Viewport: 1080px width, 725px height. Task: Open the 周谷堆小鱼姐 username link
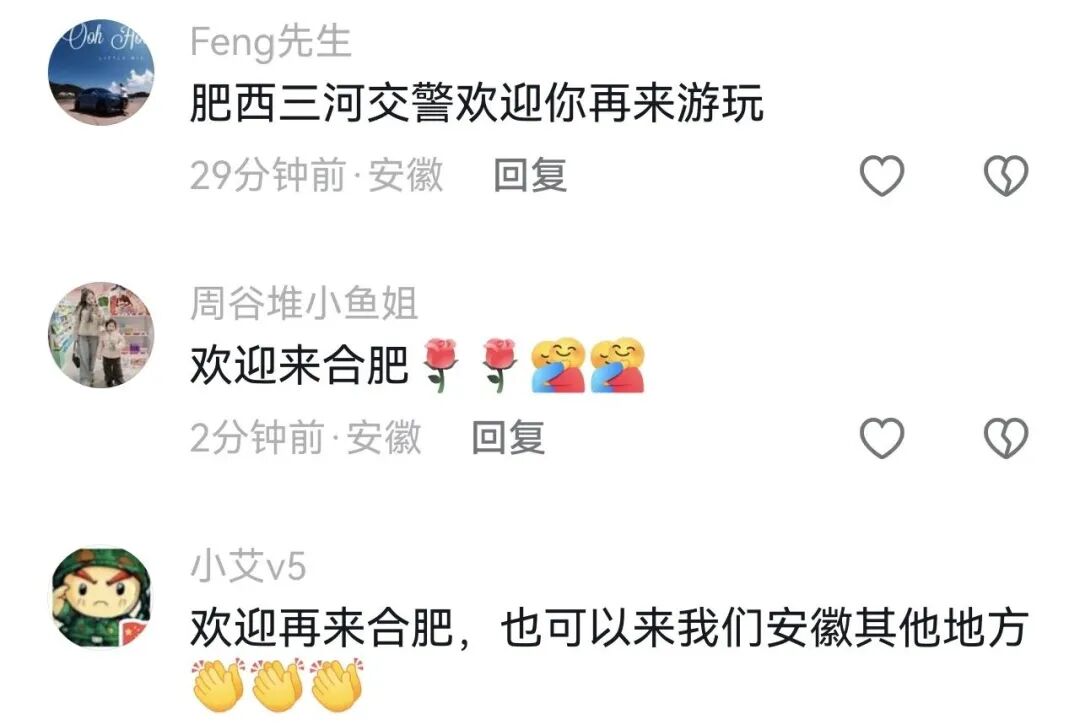(304, 304)
